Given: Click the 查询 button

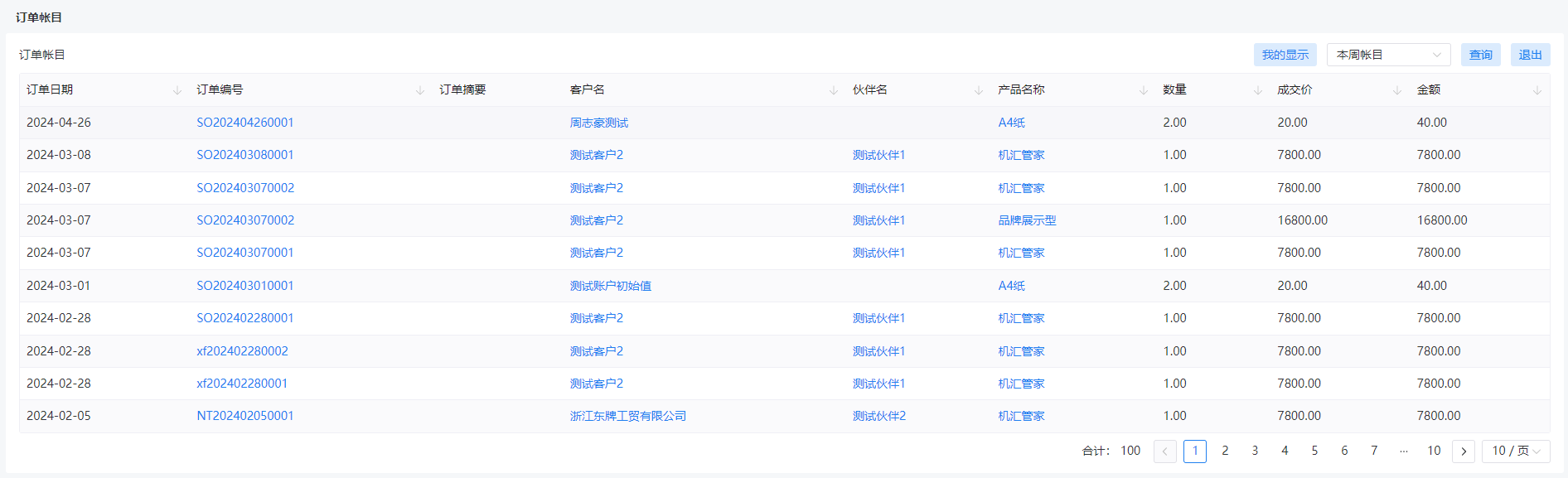Looking at the screenshot, I should (1480, 55).
